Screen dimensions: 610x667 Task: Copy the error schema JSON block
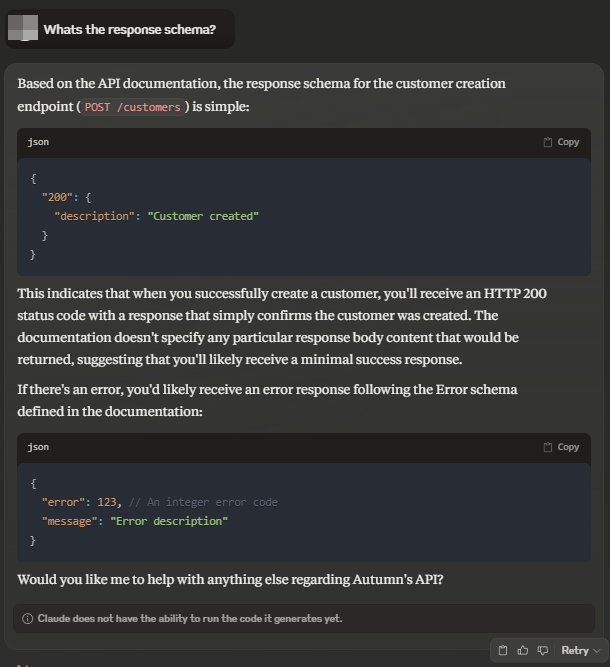click(561, 447)
